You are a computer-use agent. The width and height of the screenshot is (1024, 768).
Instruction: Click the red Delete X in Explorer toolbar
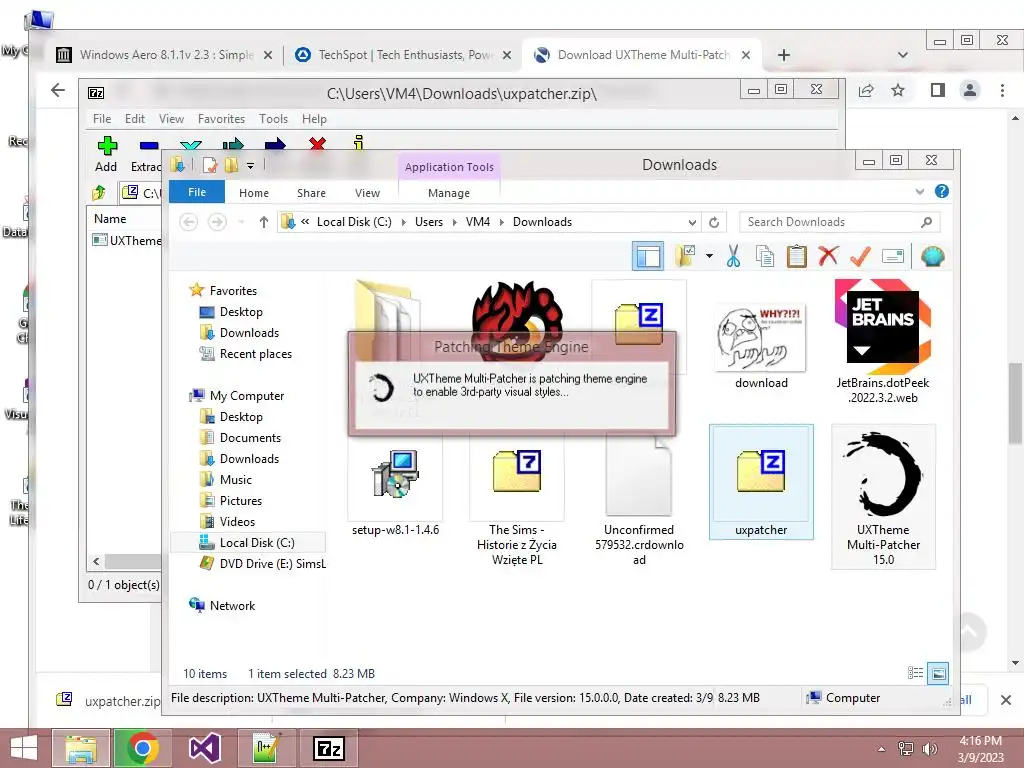point(828,255)
